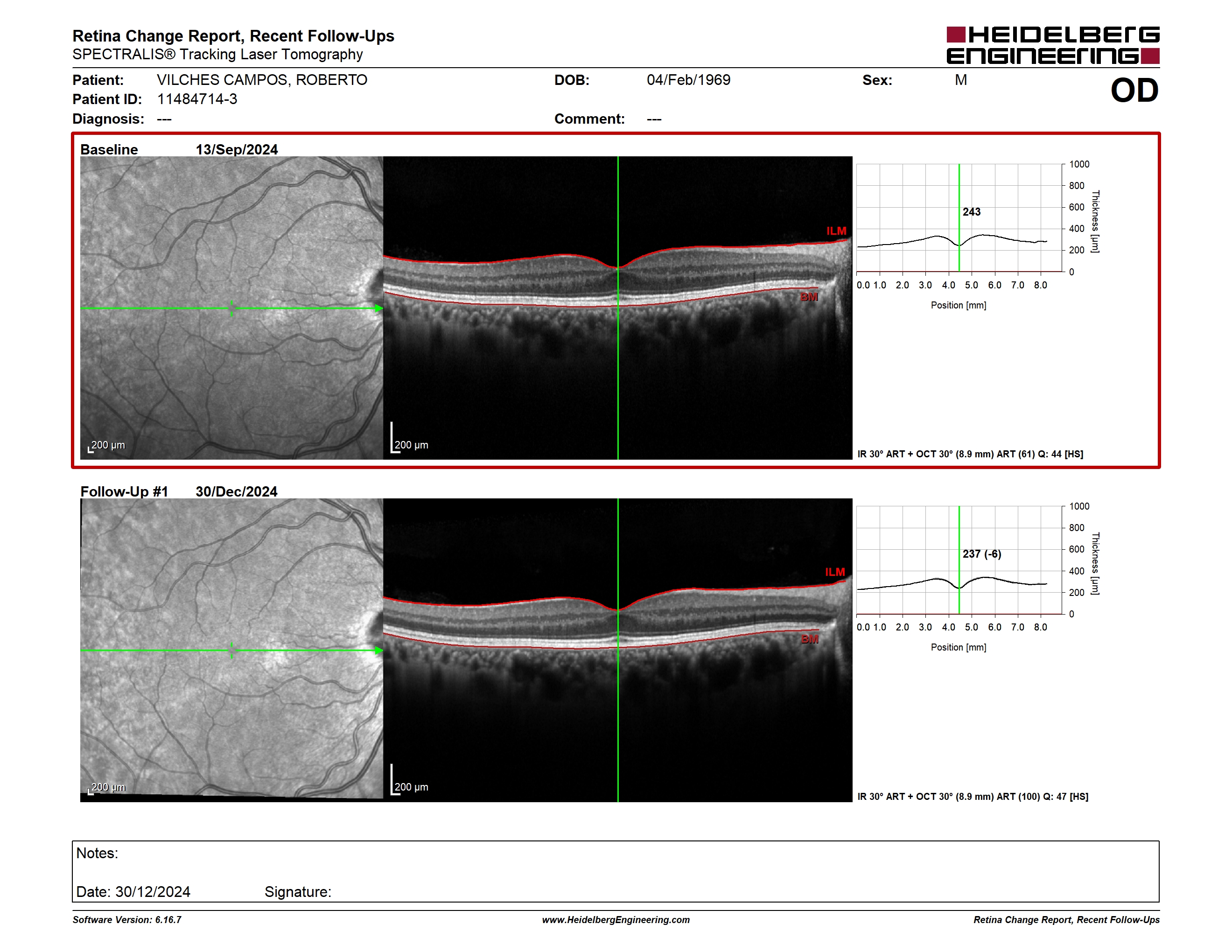
Task: Click the 200 µm scale bar on Follow-Up OCT
Action: 410,780
